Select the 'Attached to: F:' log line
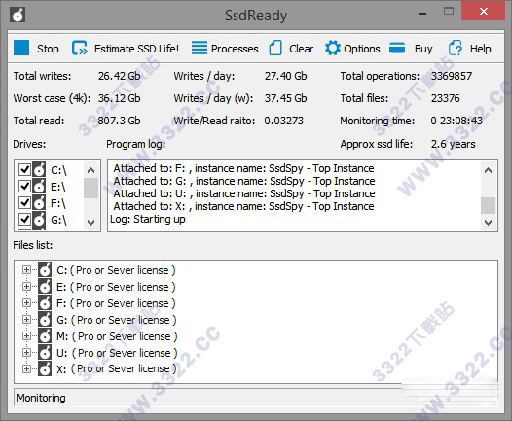512x421 pixels. point(244,168)
